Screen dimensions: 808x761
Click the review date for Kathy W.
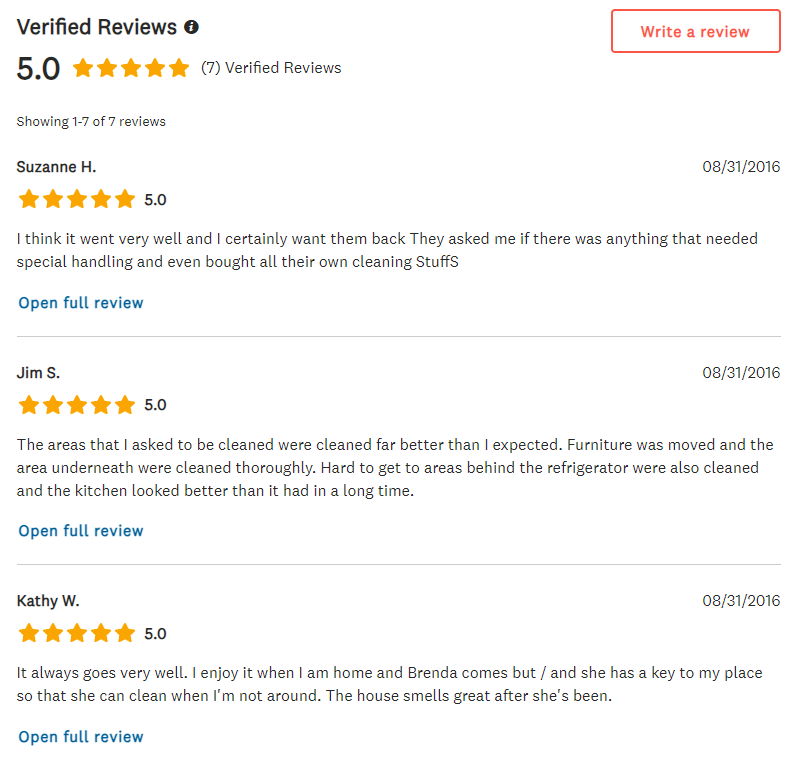pyautogui.click(x=741, y=601)
